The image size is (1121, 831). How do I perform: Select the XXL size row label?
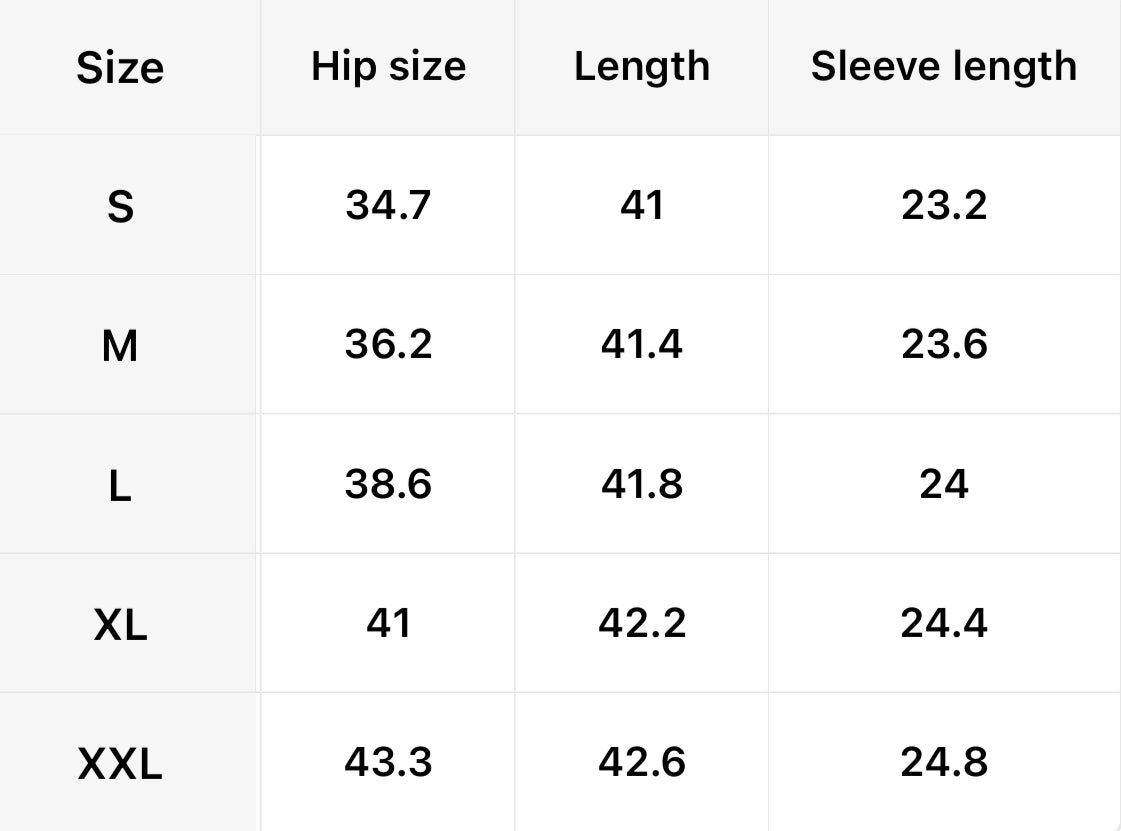click(120, 766)
